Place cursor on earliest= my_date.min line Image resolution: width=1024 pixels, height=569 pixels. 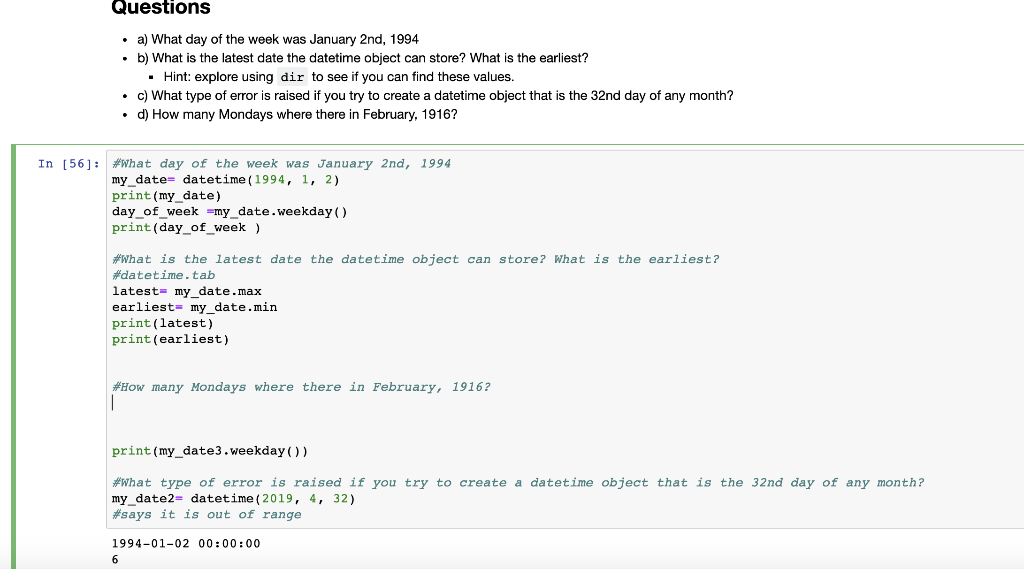[x=195, y=307]
